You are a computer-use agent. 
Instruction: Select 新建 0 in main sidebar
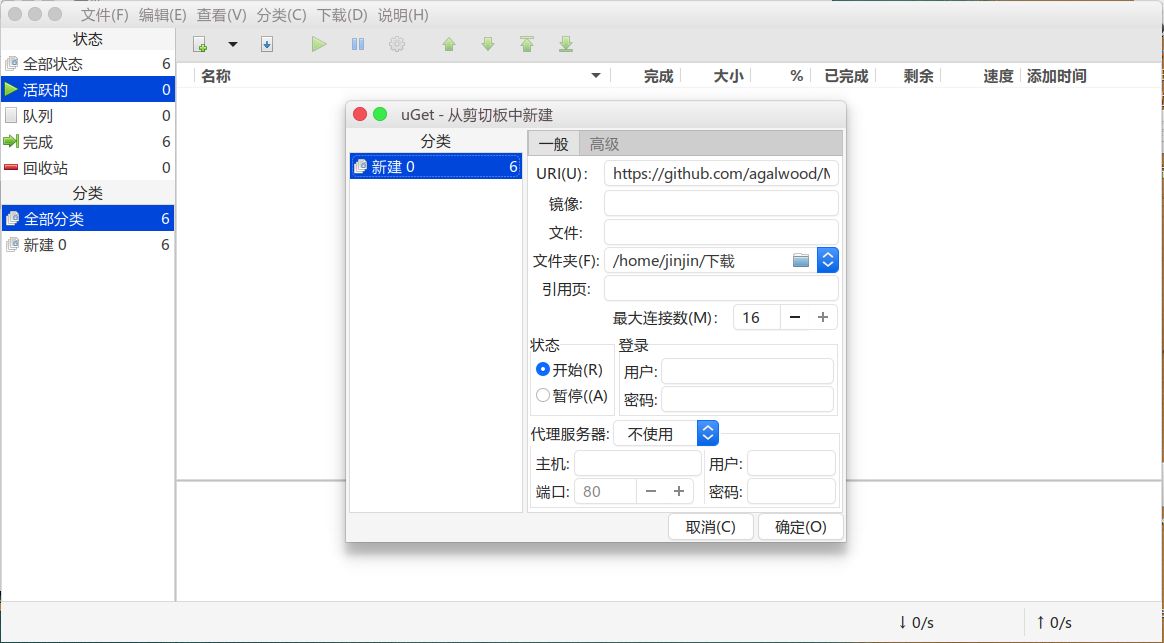point(88,245)
